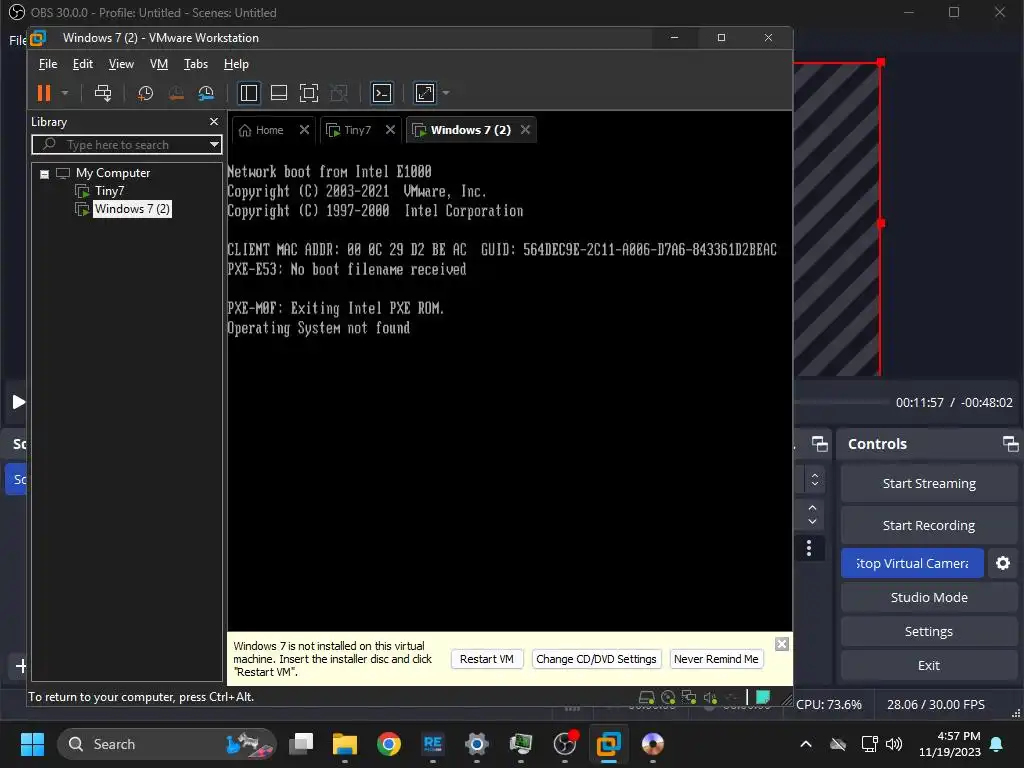Open the Help menu in VMware
1024x768 pixels.
236,64
